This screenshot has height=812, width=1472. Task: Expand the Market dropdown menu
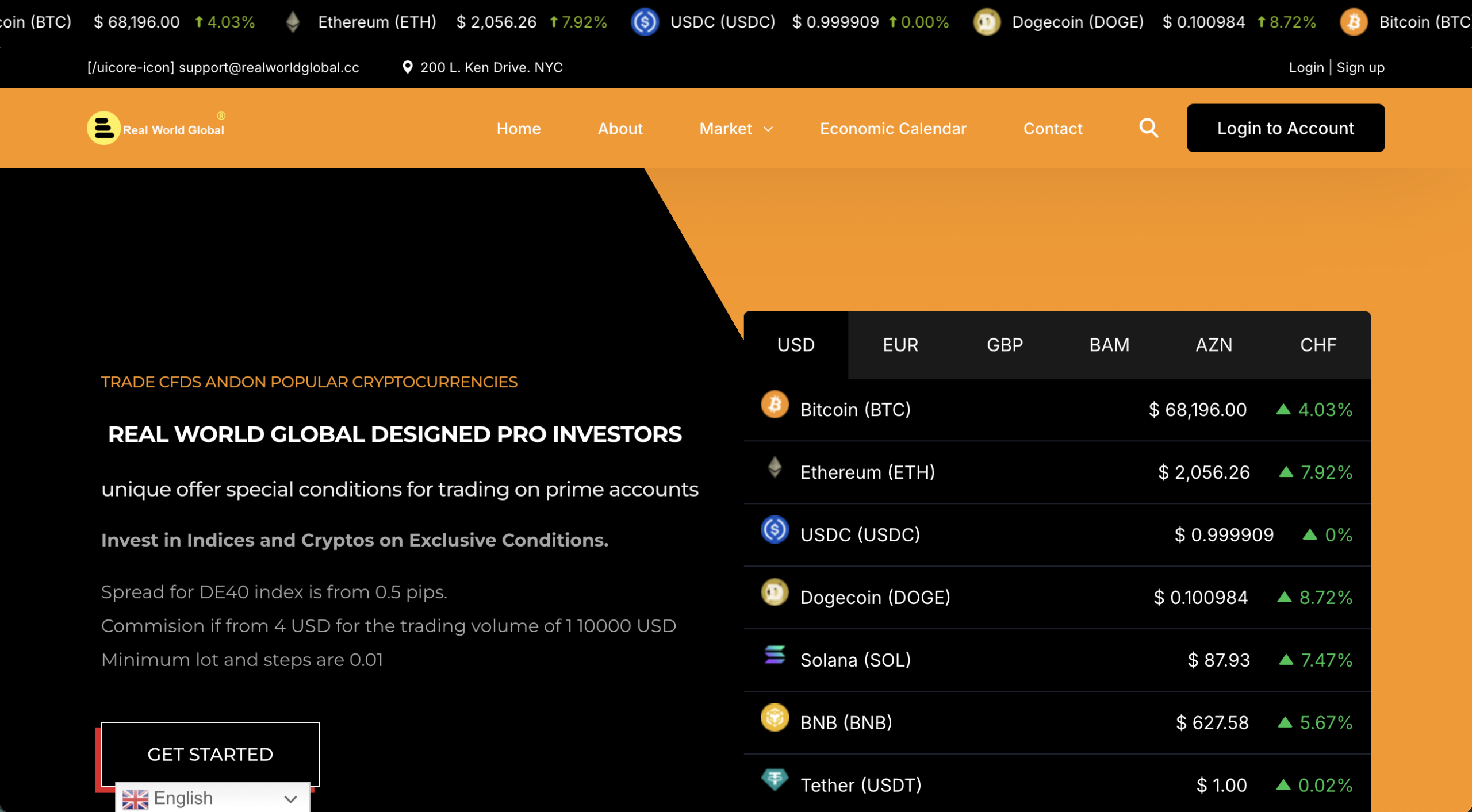[x=735, y=128]
